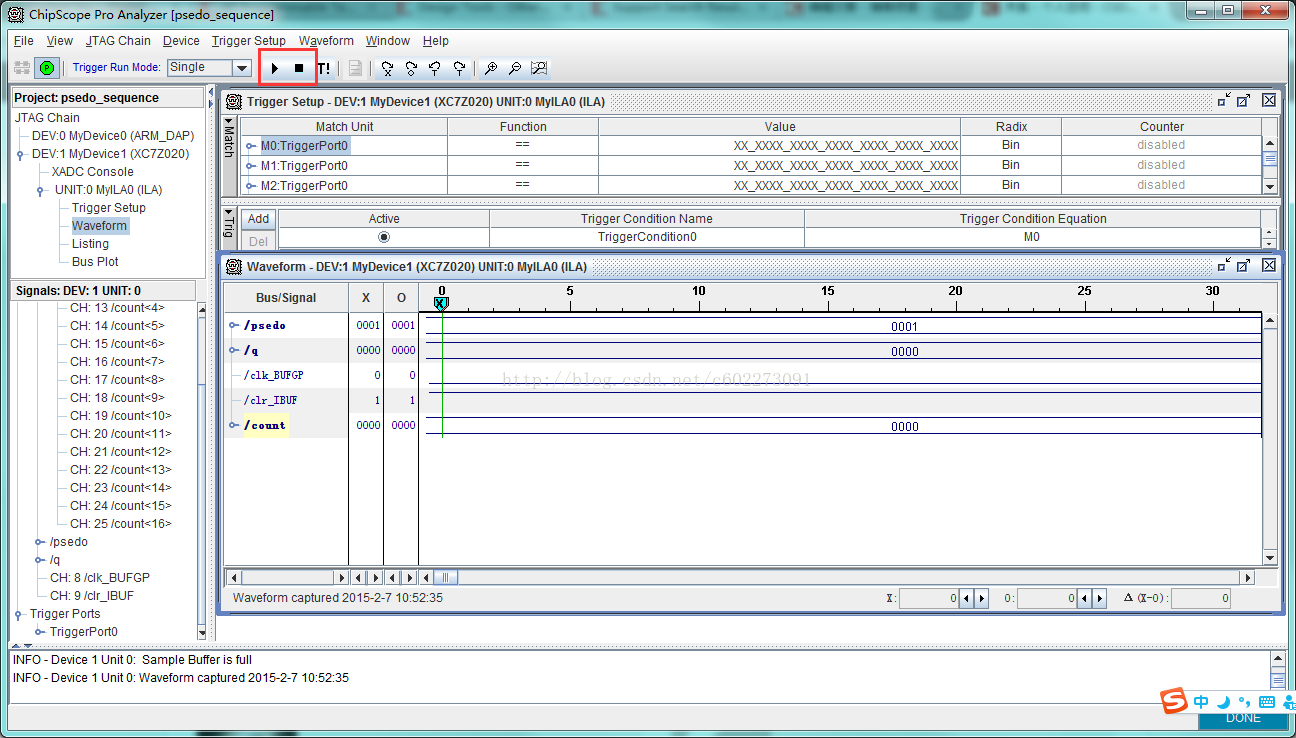Expand the /psedo bus in waveform

(234, 325)
